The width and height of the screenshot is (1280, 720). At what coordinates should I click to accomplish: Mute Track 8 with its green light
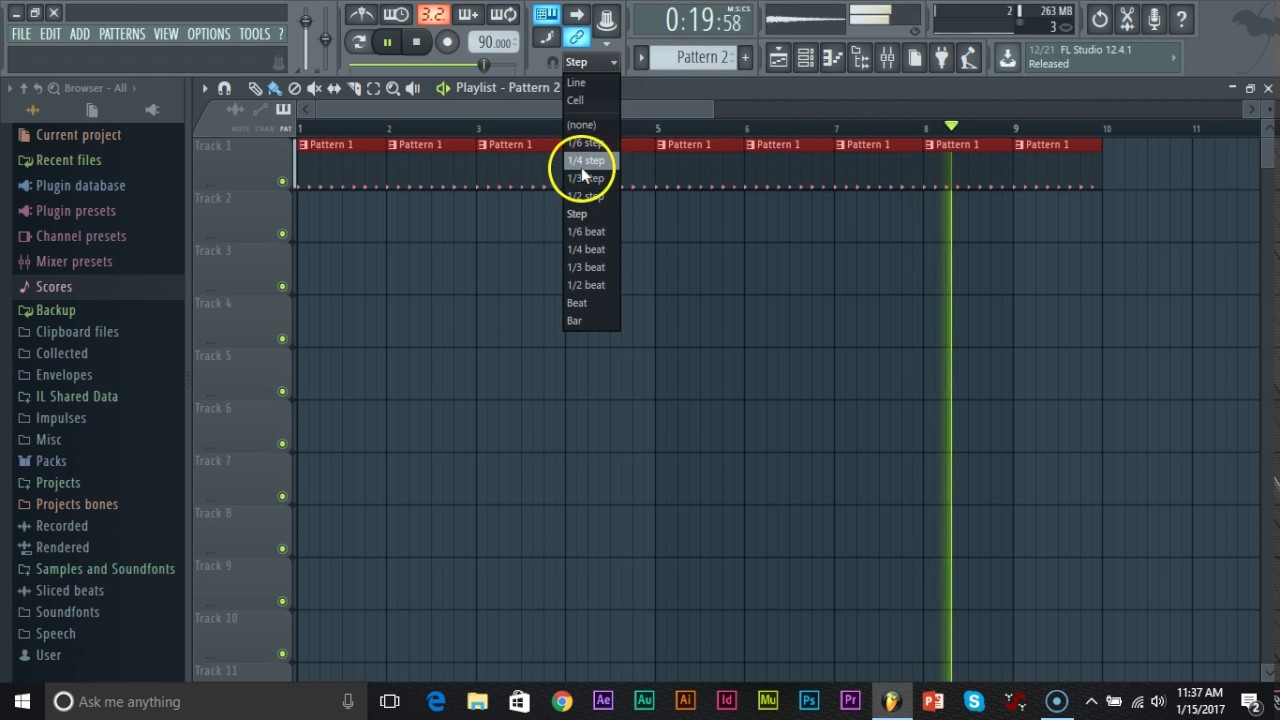(282, 549)
